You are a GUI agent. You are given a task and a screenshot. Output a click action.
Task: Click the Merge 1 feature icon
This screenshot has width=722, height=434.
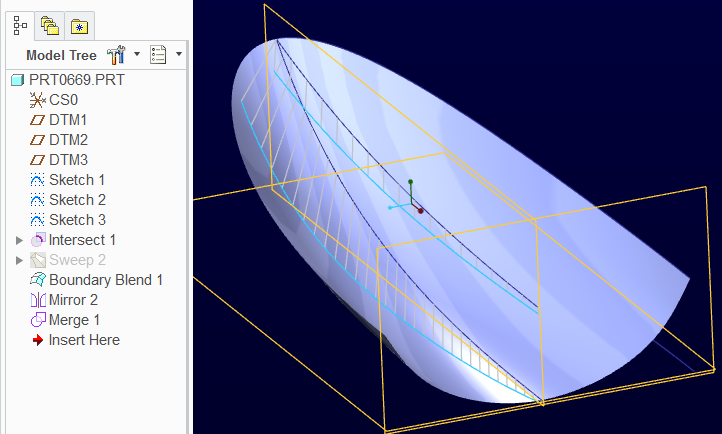point(38,320)
